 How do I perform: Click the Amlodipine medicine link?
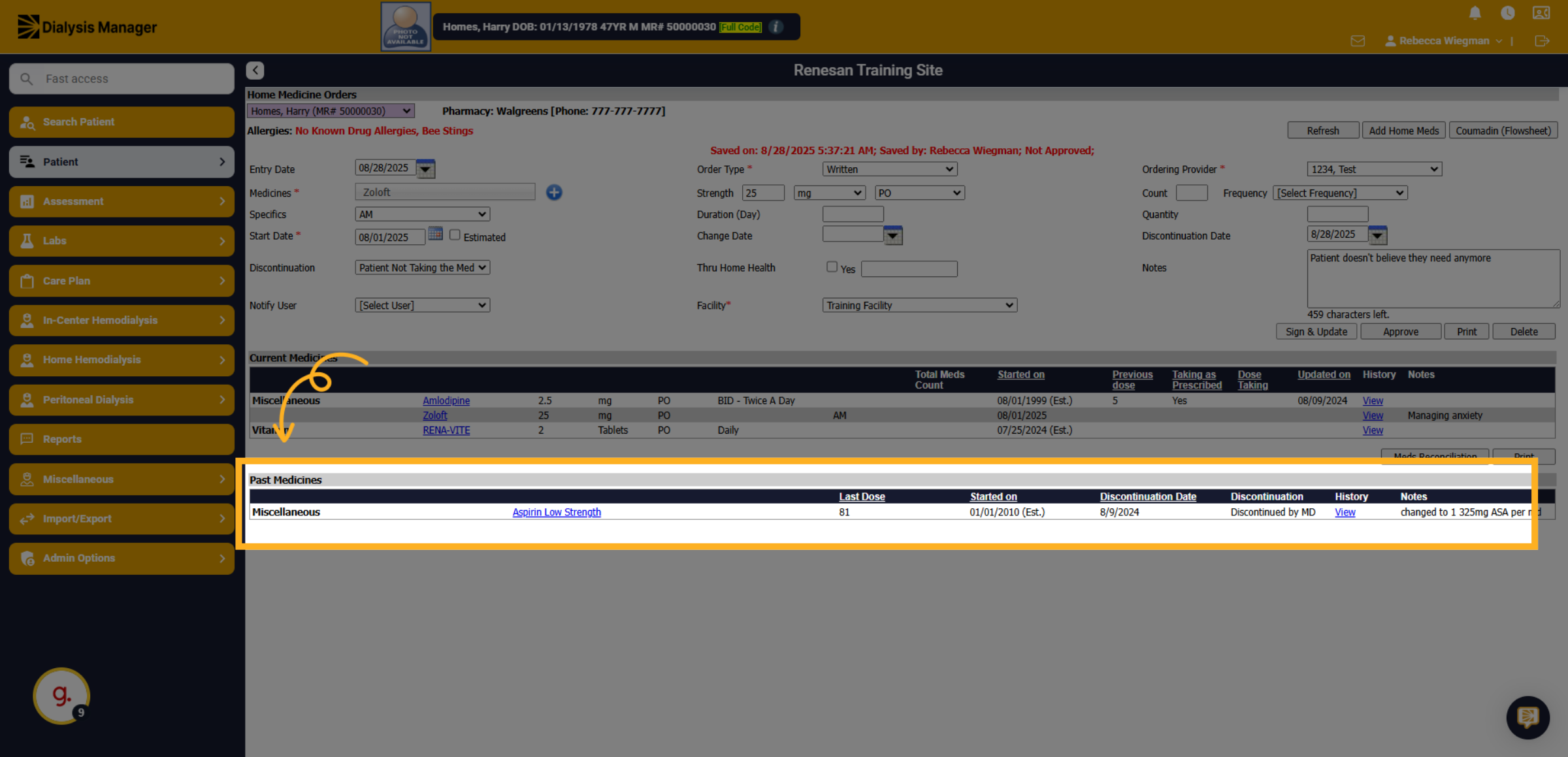(x=446, y=401)
